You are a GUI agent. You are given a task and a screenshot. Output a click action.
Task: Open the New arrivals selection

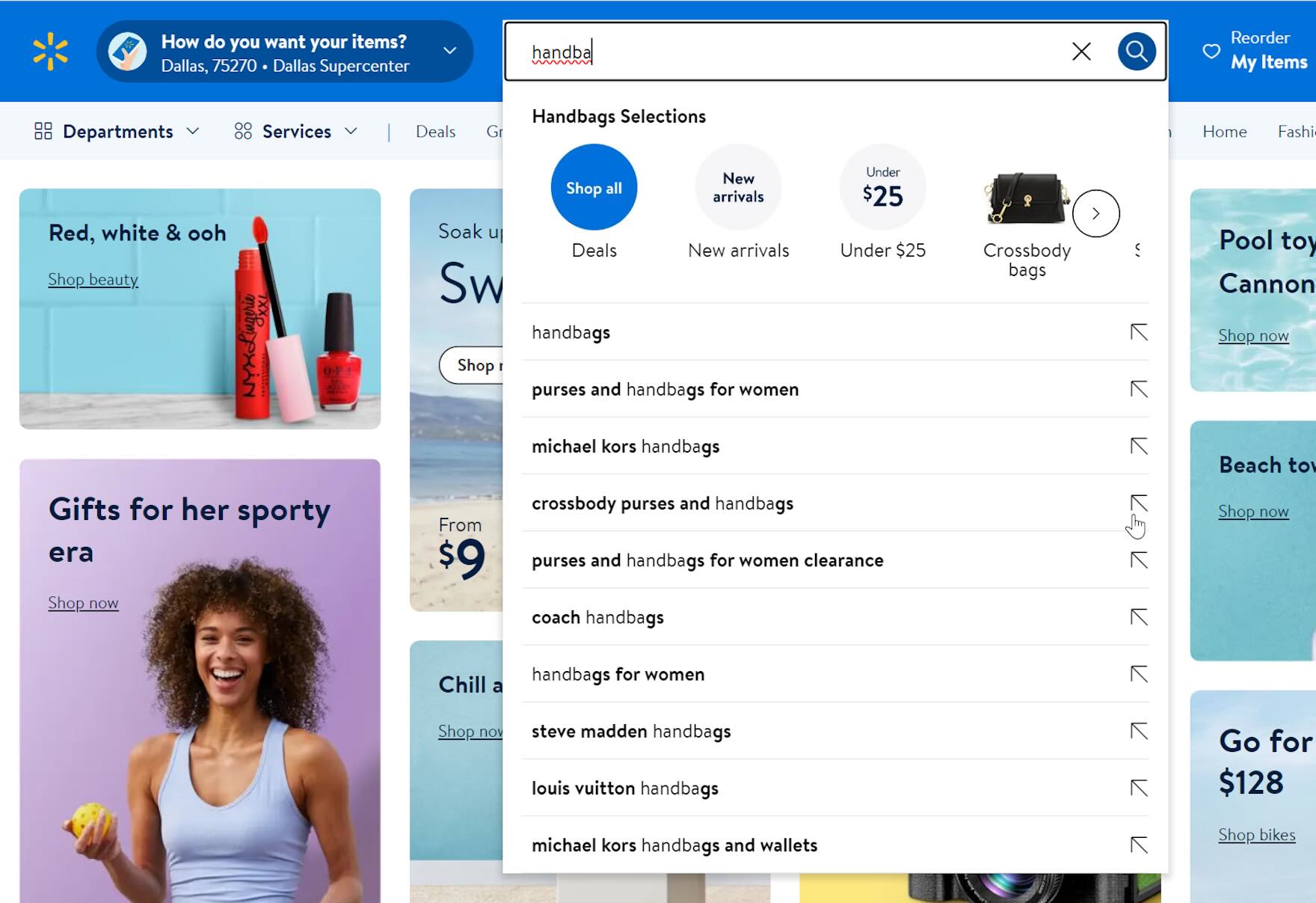point(738,187)
